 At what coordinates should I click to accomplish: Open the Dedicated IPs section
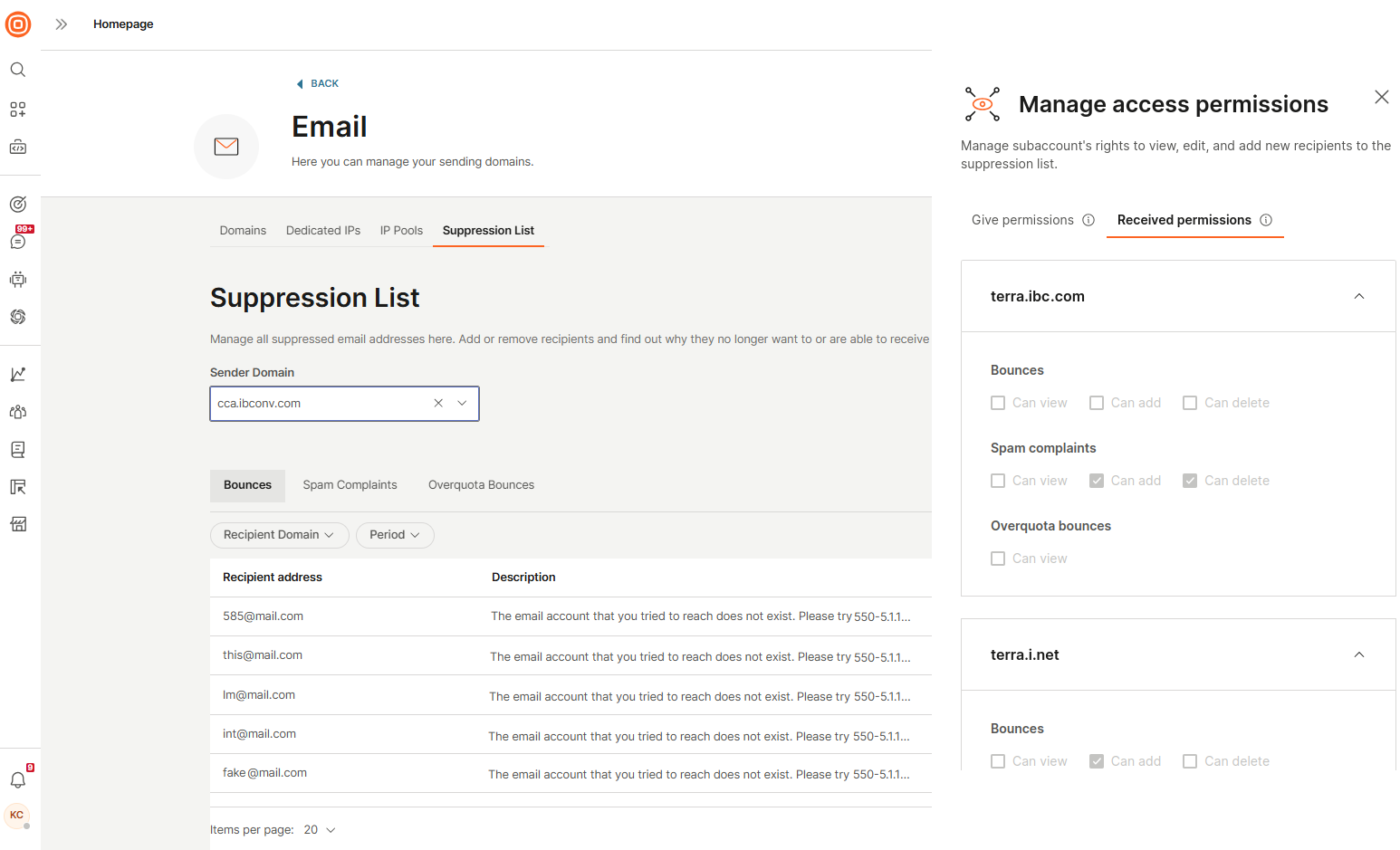[322, 230]
